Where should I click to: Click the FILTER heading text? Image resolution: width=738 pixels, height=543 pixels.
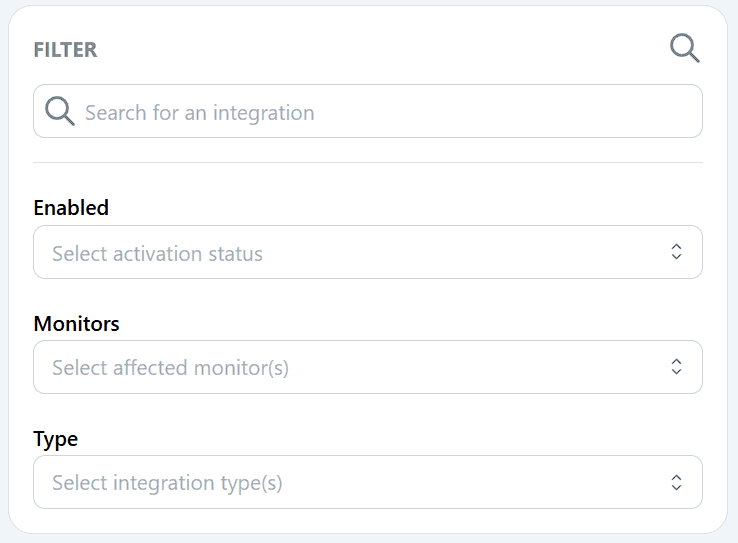(65, 50)
